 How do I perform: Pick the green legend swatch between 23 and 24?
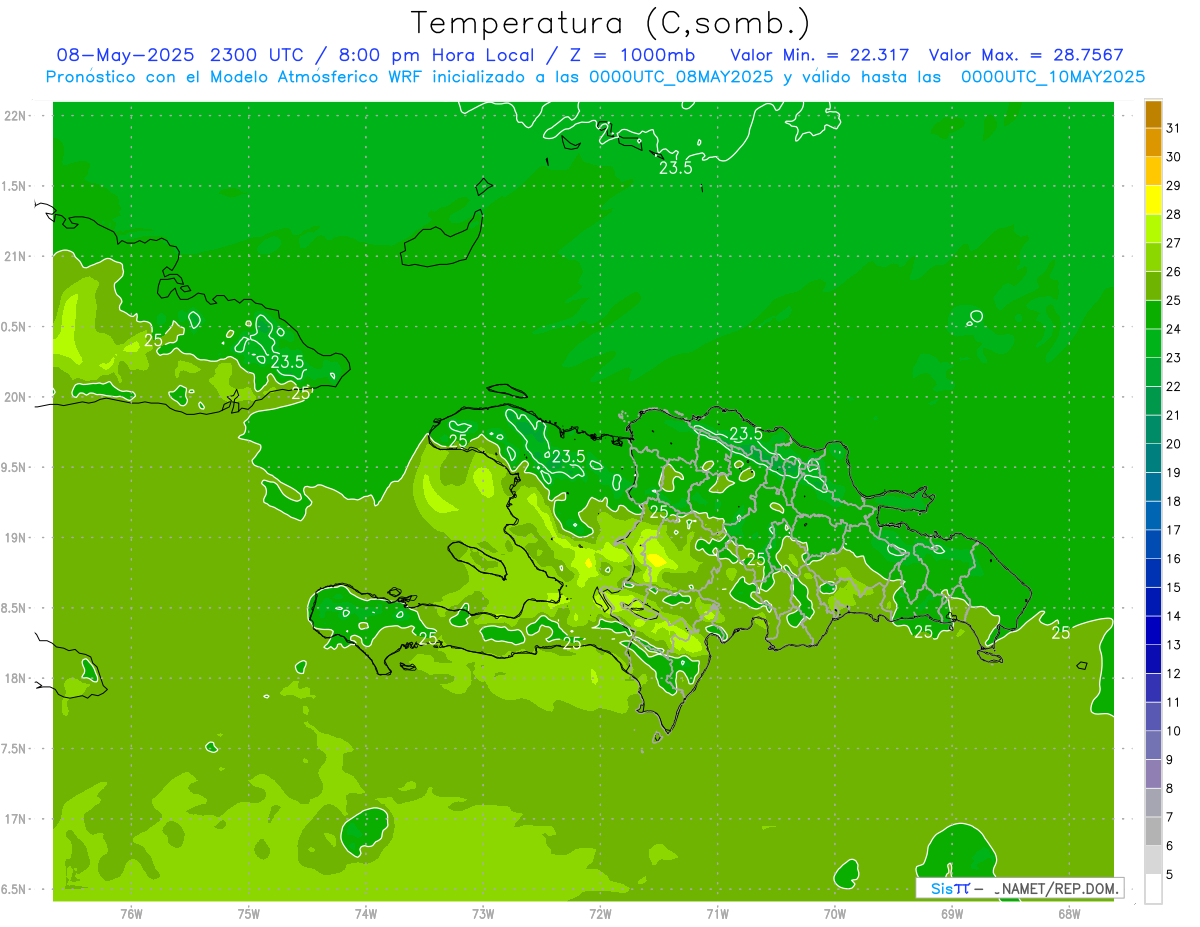[1153, 343]
